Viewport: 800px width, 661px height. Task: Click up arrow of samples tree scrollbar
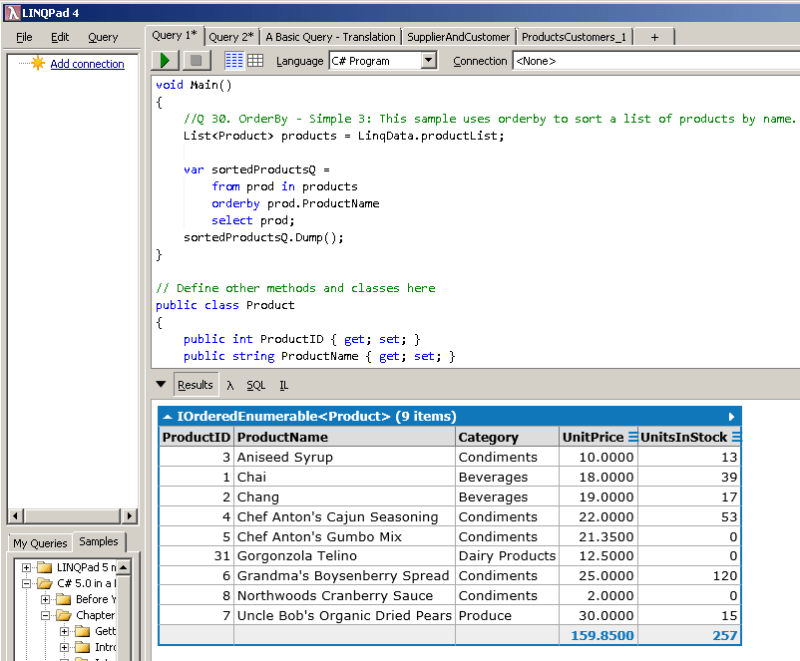pyautogui.click(x=123, y=567)
